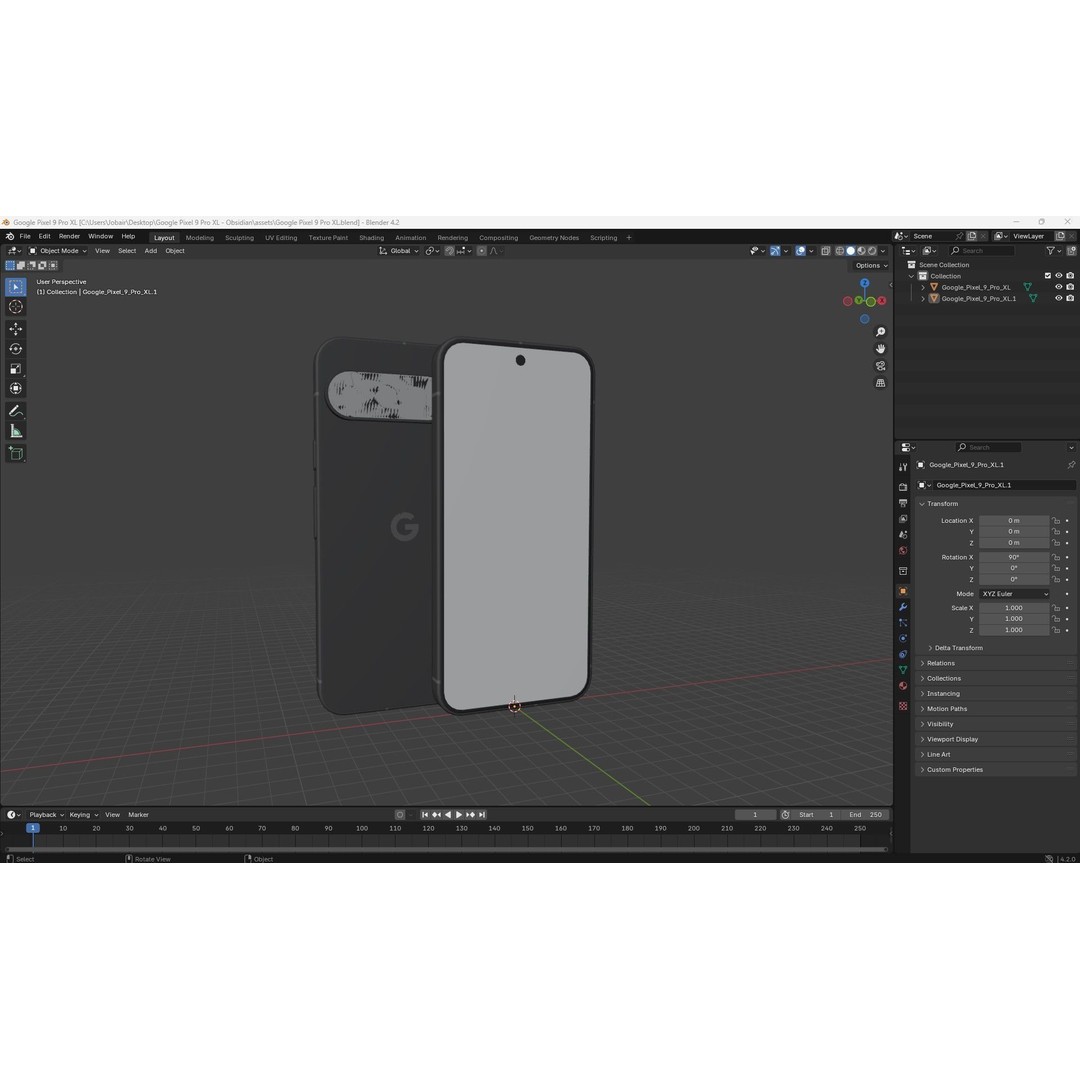
Task: Open the XYZ Euler rotation mode dropdown
Action: (1014, 594)
